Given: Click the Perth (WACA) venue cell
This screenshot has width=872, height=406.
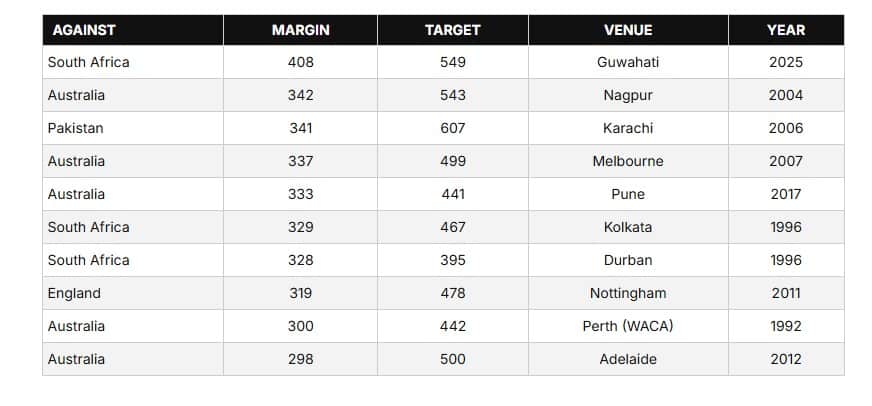Looking at the screenshot, I should [x=628, y=326].
